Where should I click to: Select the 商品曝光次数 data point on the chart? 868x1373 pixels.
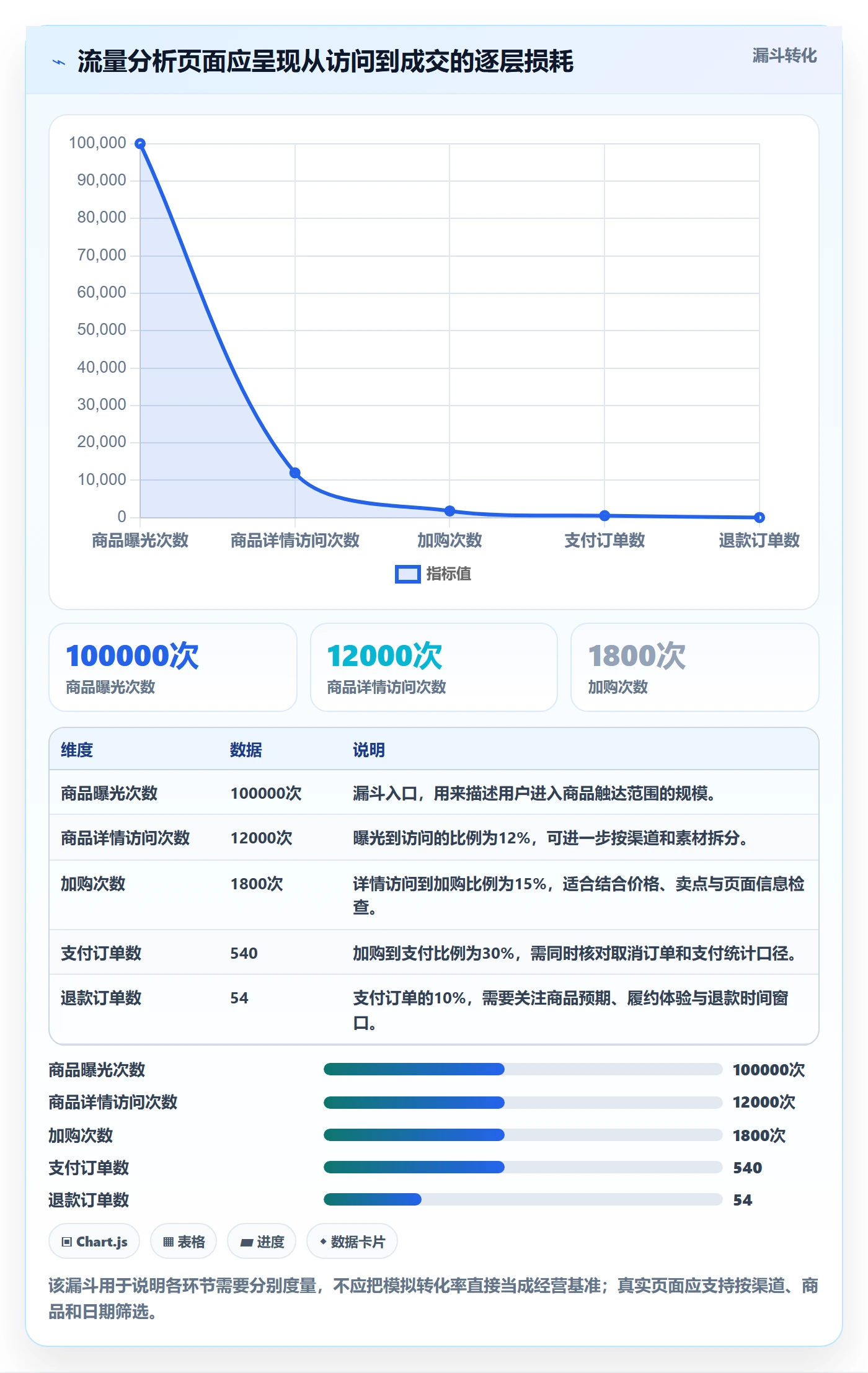140,143
